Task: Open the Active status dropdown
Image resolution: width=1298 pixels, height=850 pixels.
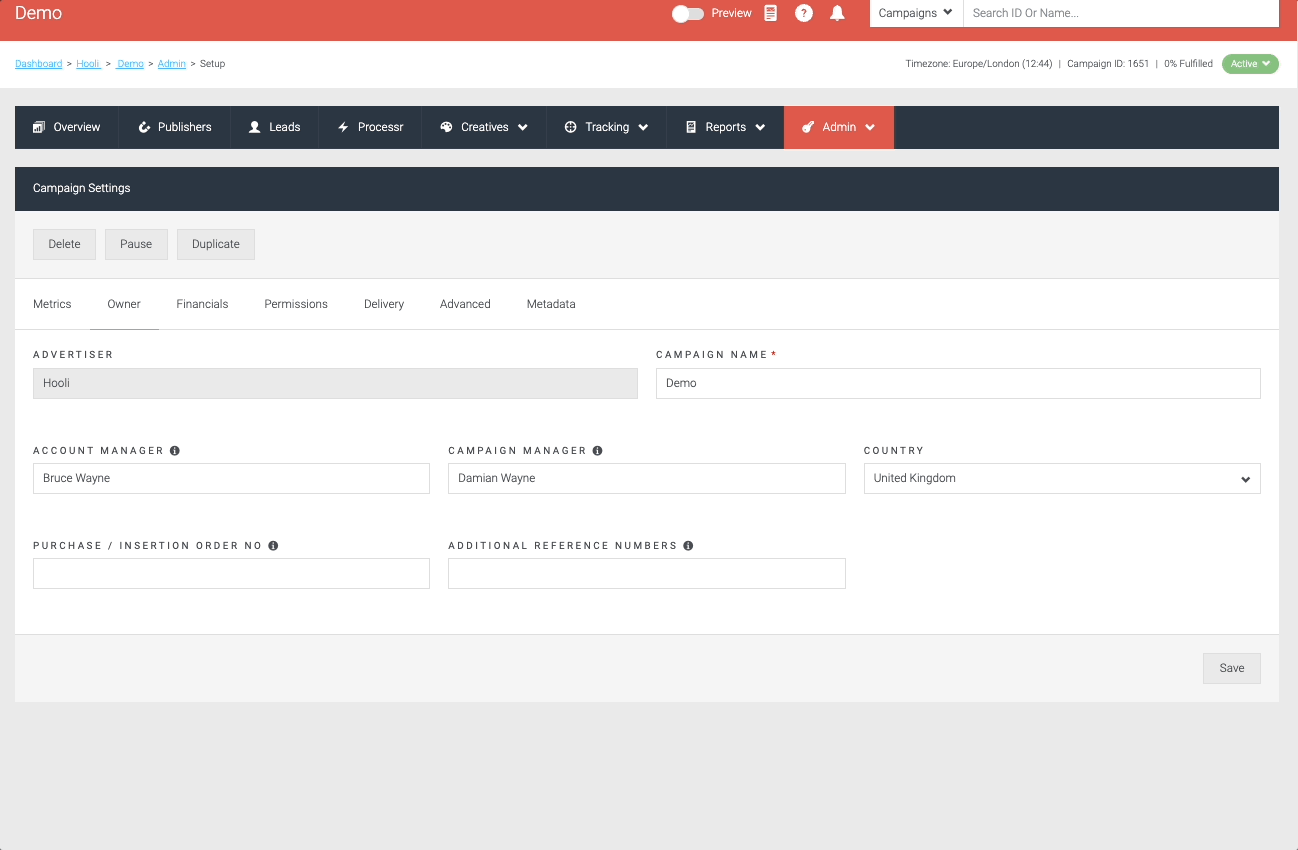Action: click(x=1250, y=64)
